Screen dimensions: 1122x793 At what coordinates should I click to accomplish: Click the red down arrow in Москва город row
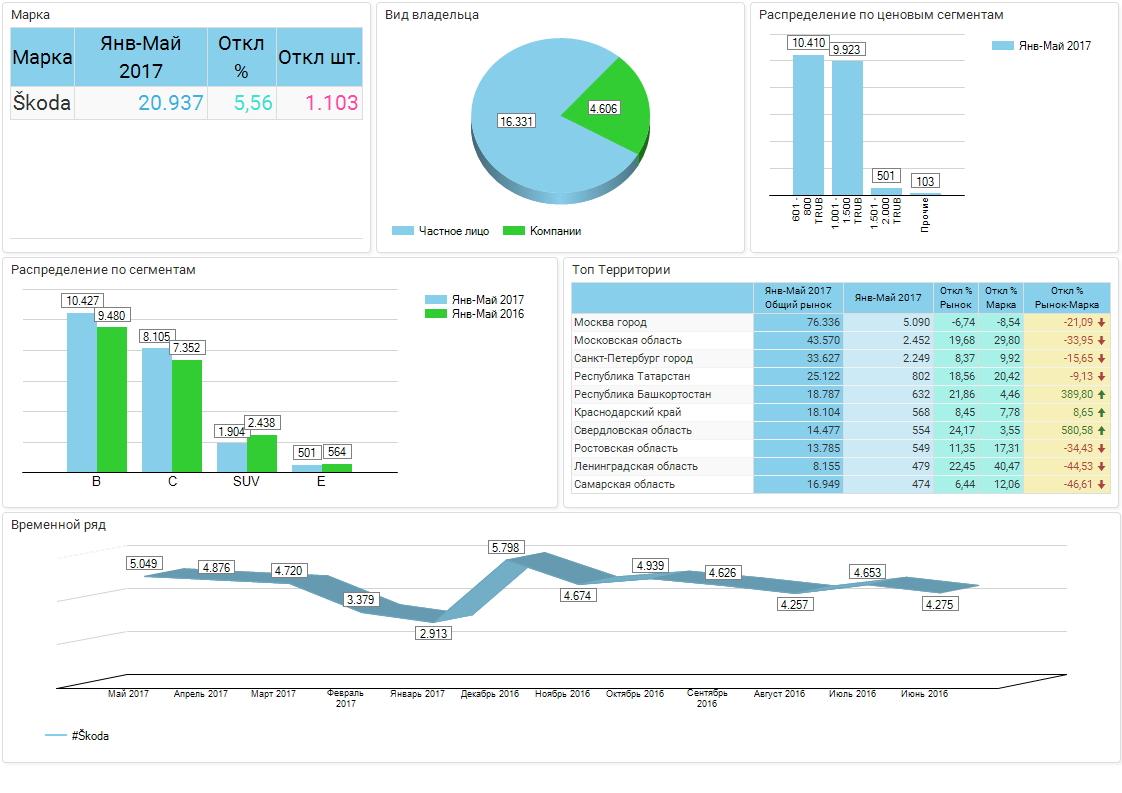1101,323
